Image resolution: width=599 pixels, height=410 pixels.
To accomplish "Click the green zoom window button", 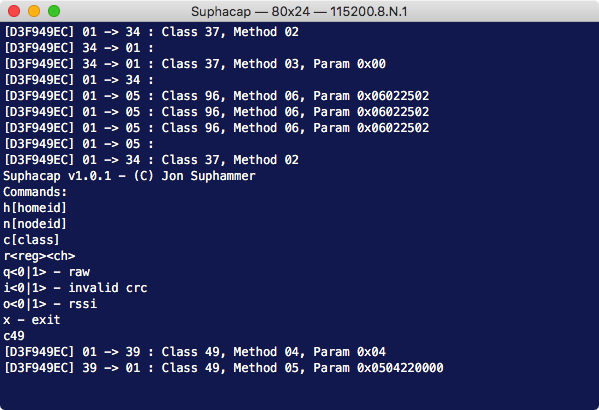I will click(x=54, y=11).
